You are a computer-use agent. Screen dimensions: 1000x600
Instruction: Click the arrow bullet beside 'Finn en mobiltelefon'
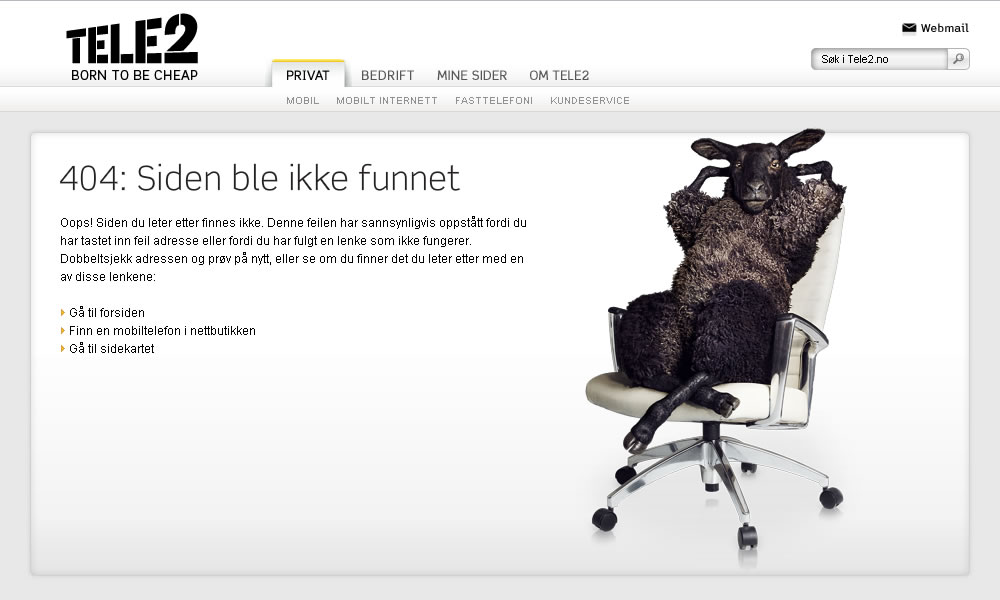62,330
